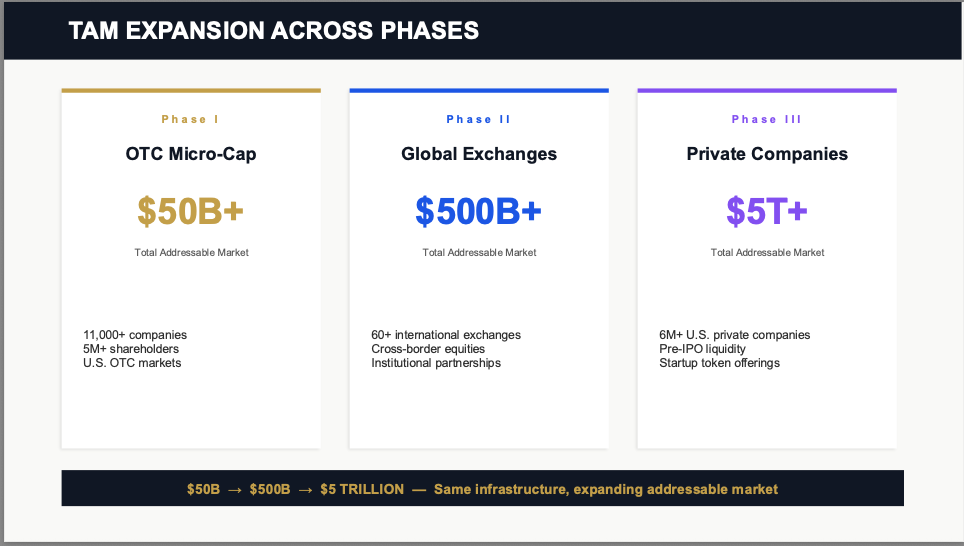Select the "Cross-border equities" line
This screenshot has height=546, width=964.
tap(428, 349)
